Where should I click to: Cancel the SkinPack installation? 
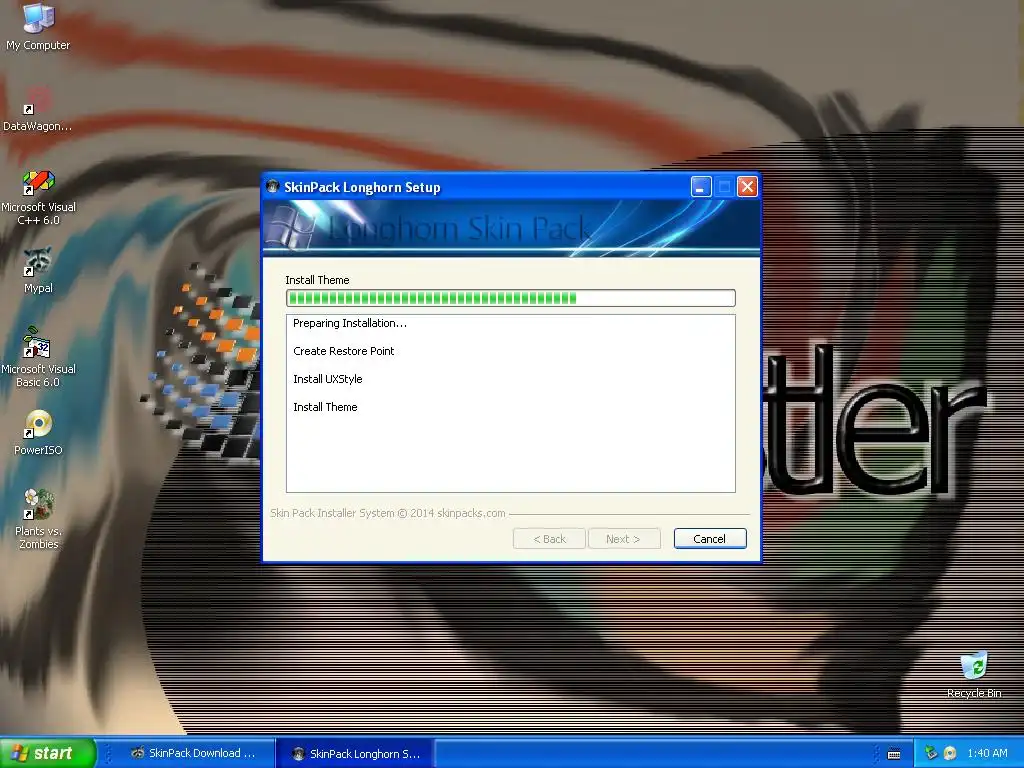tap(710, 539)
